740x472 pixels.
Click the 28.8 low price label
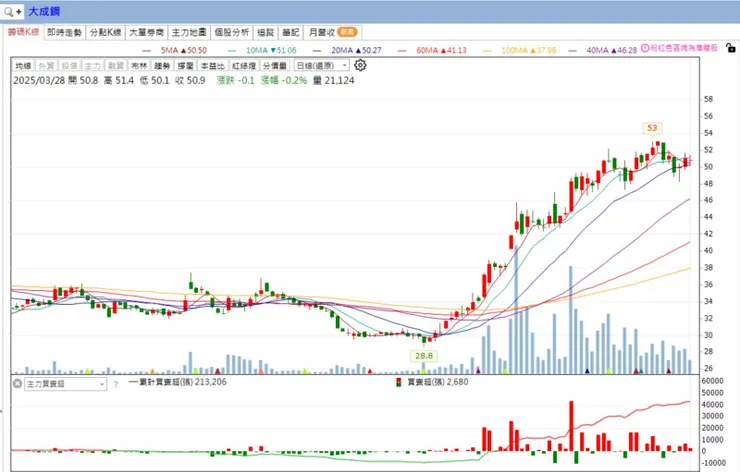tap(424, 356)
